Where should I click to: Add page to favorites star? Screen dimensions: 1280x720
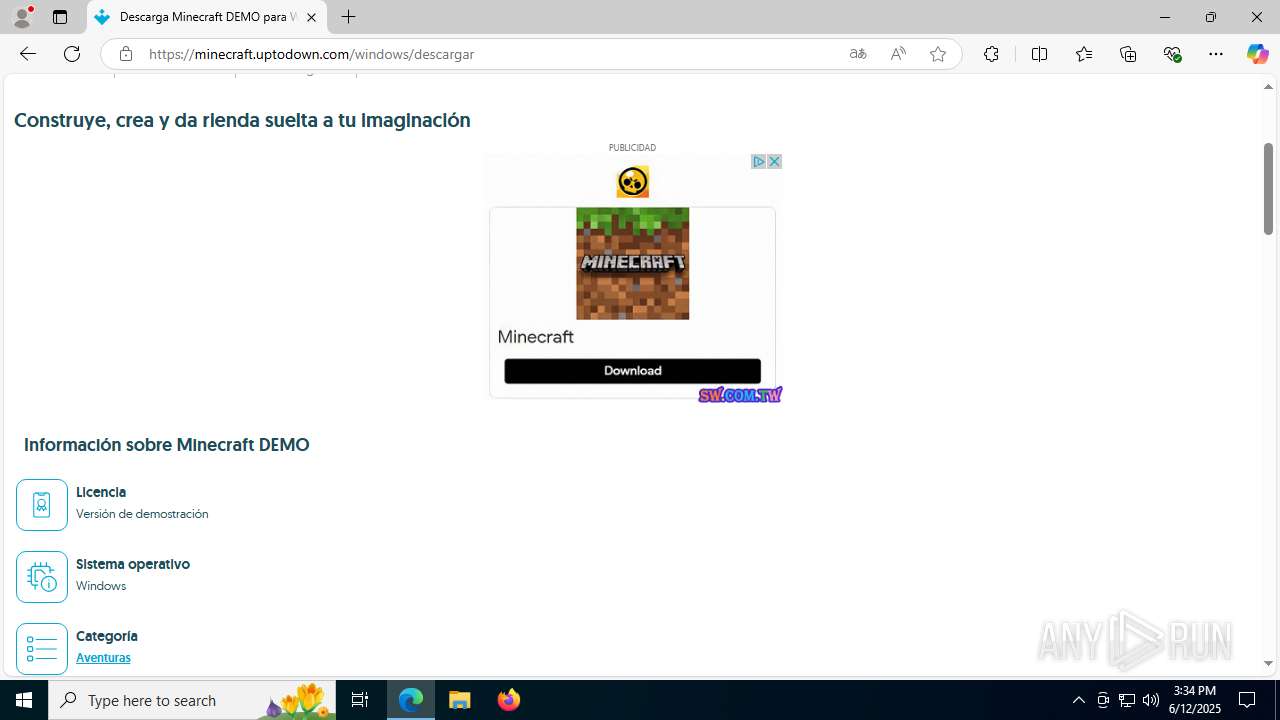[937, 54]
